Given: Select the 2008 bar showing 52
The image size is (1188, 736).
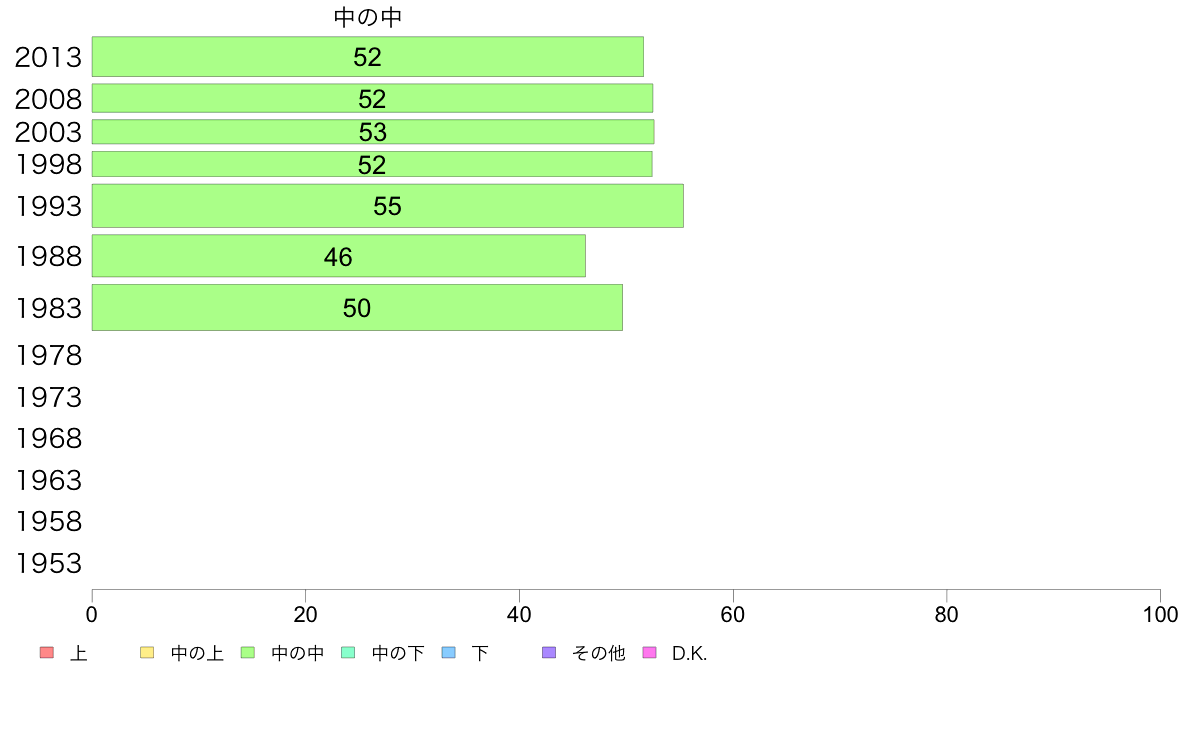Looking at the screenshot, I should 372,99.
